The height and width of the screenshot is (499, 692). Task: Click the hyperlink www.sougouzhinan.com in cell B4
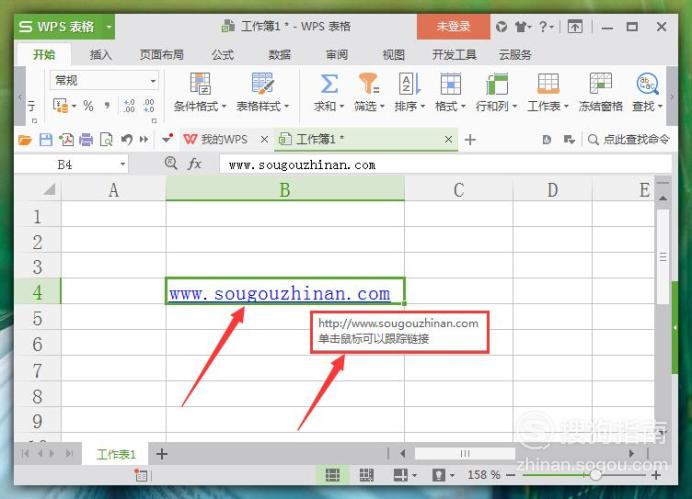click(x=280, y=293)
